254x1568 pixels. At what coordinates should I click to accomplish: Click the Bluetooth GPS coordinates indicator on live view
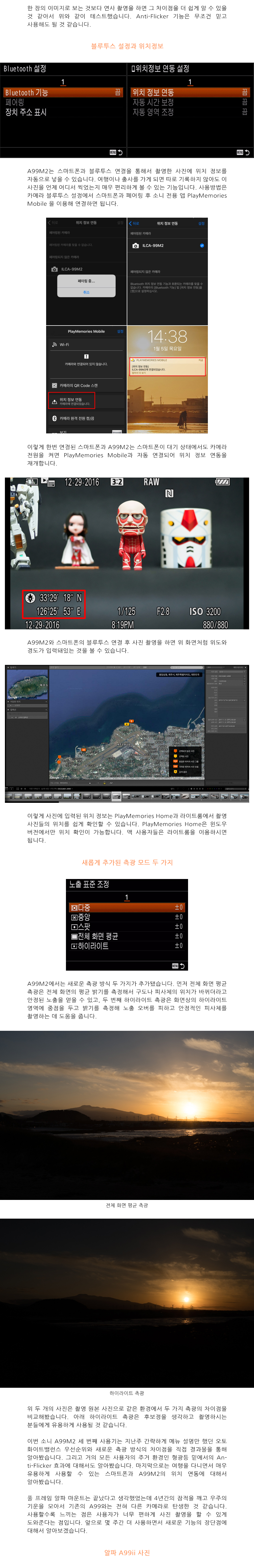click(x=54, y=604)
